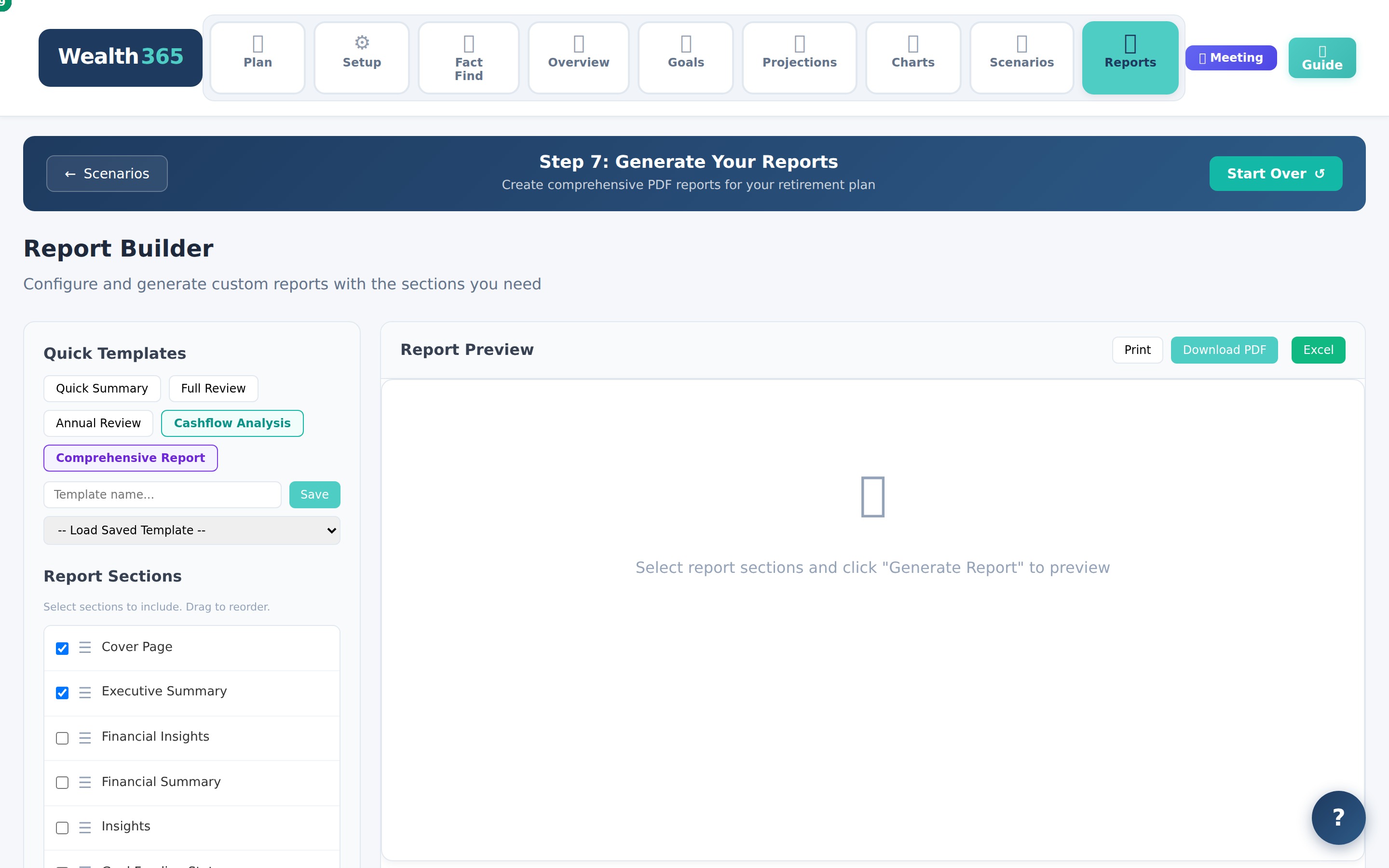Apply the Cashflow Analysis quick template
Viewport: 1389px width, 868px height.
click(x=232, y=423)
